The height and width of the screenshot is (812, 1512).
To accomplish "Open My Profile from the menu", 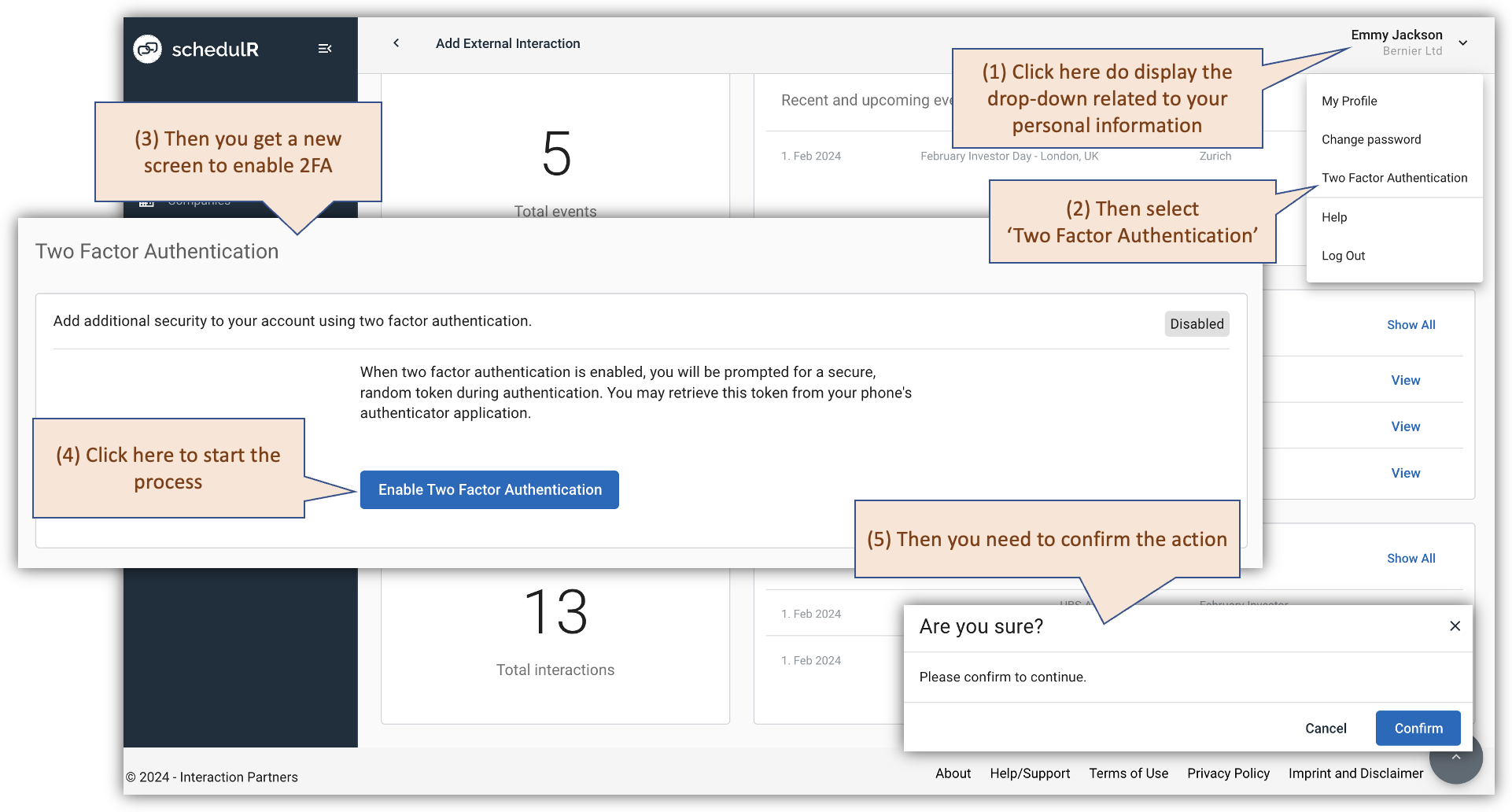I will pos(1349,101).
